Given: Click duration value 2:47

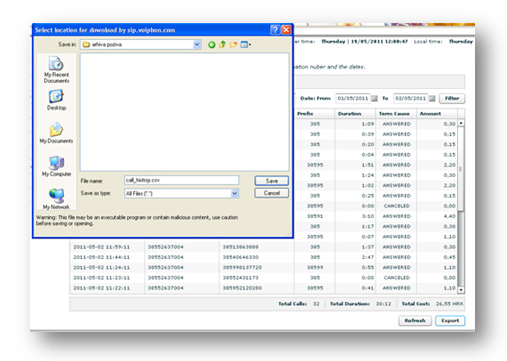Looking at the screenshot, I should [368, 257].
